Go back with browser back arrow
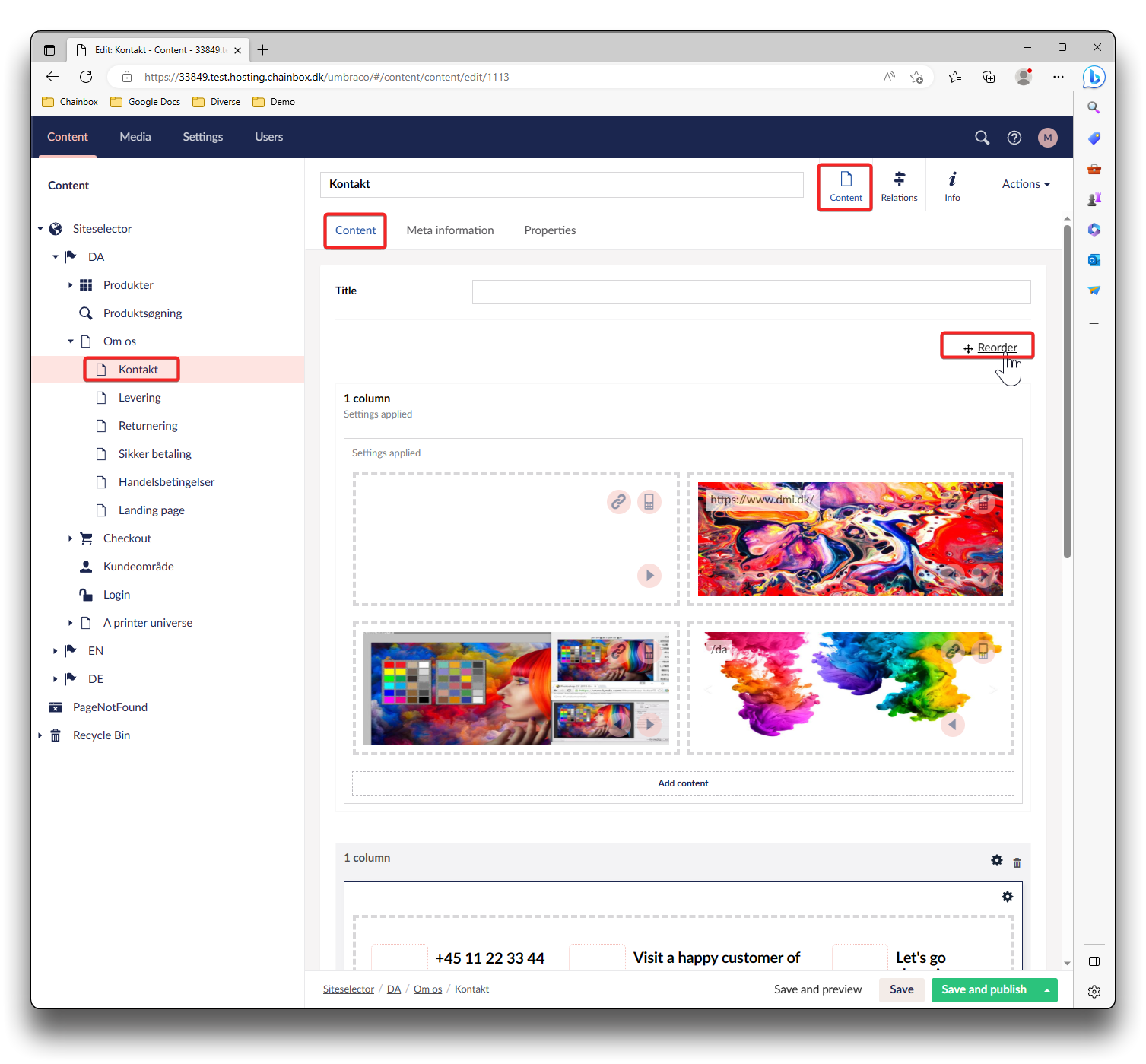 coord(52,77)
